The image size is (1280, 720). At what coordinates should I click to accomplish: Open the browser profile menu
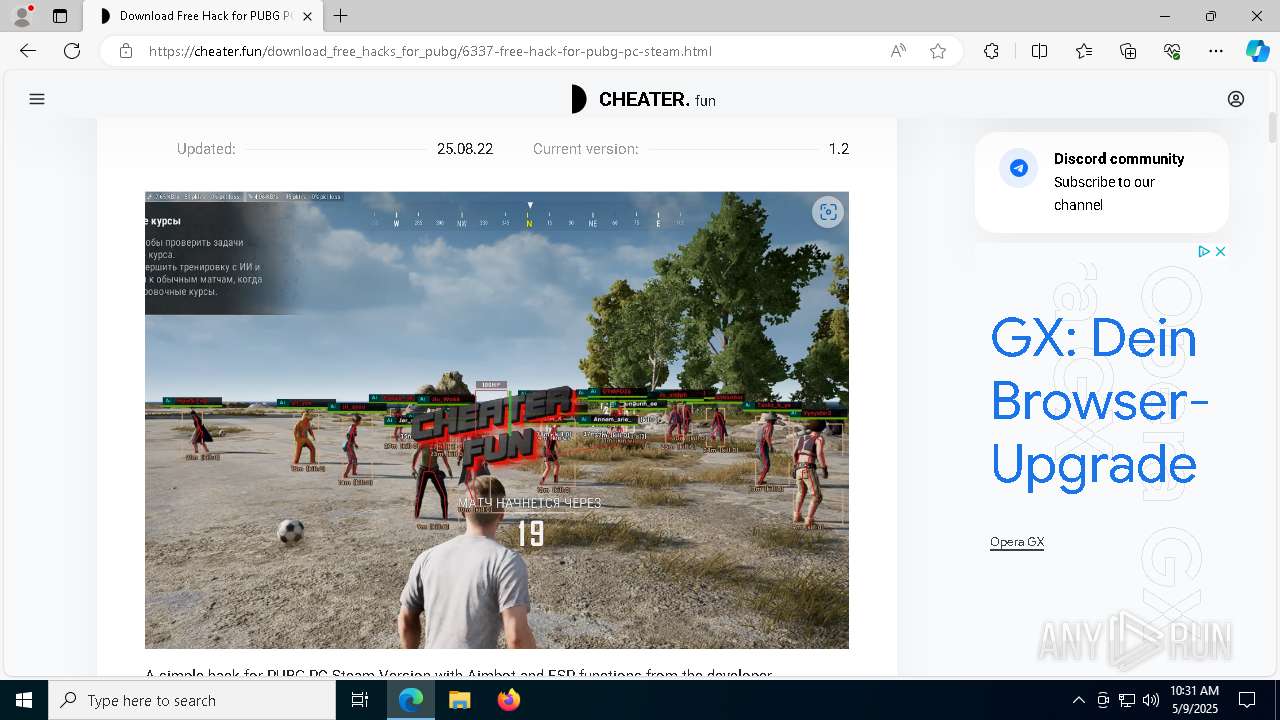point(22,16)
